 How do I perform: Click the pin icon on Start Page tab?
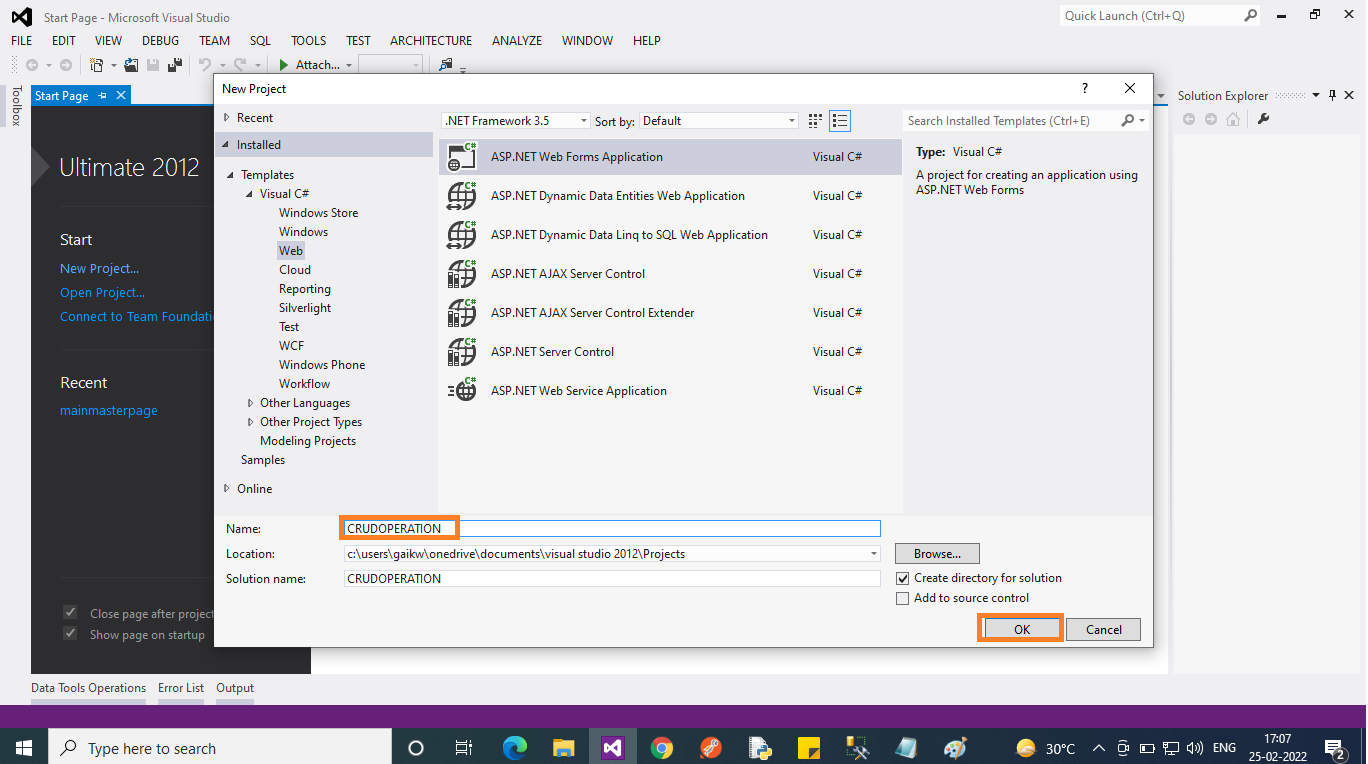click(x=103, y=96)
